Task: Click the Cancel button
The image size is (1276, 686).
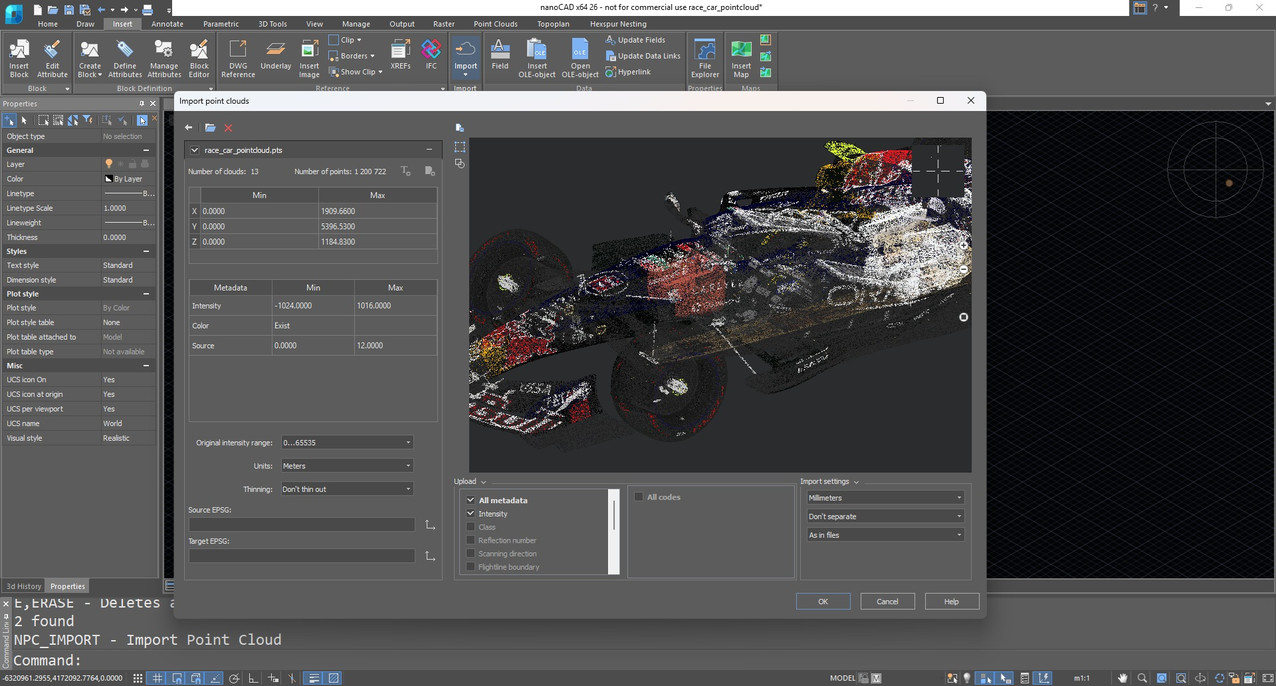Action: pos(887,601)
